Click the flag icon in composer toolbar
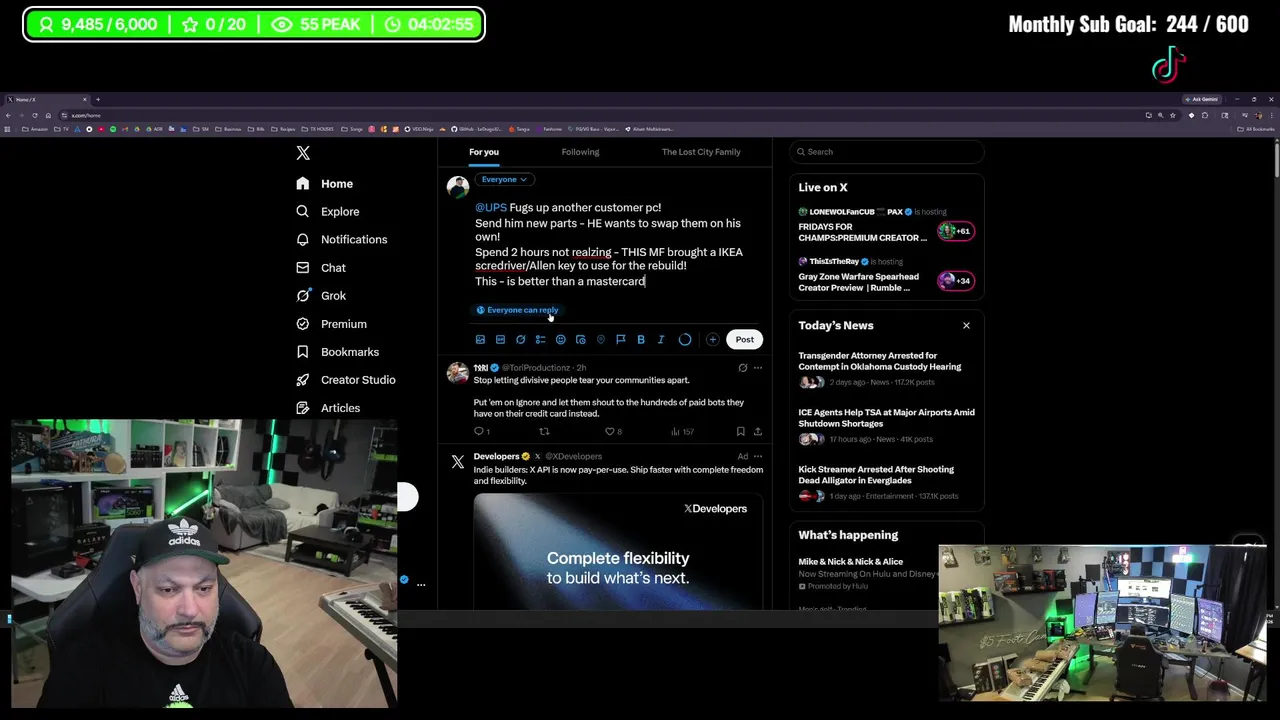 click(x=620, y=340)
